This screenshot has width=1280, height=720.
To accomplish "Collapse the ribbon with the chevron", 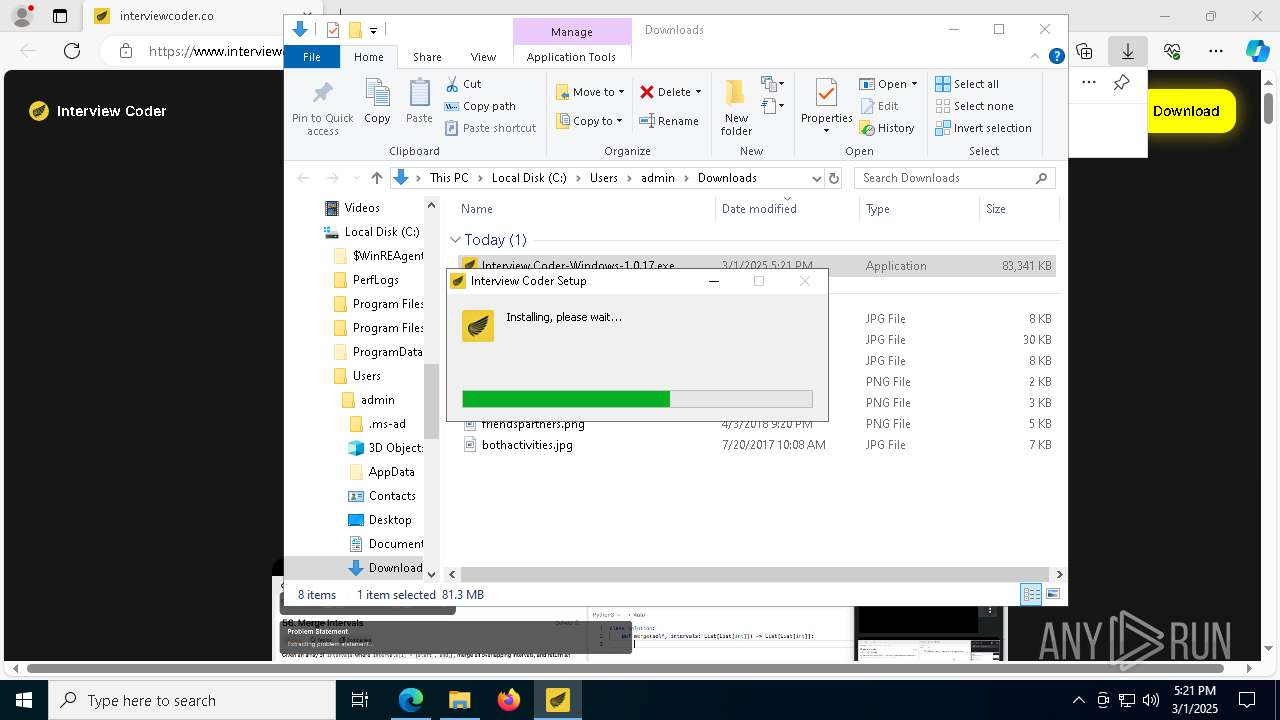I will (x=1035, y=57).
